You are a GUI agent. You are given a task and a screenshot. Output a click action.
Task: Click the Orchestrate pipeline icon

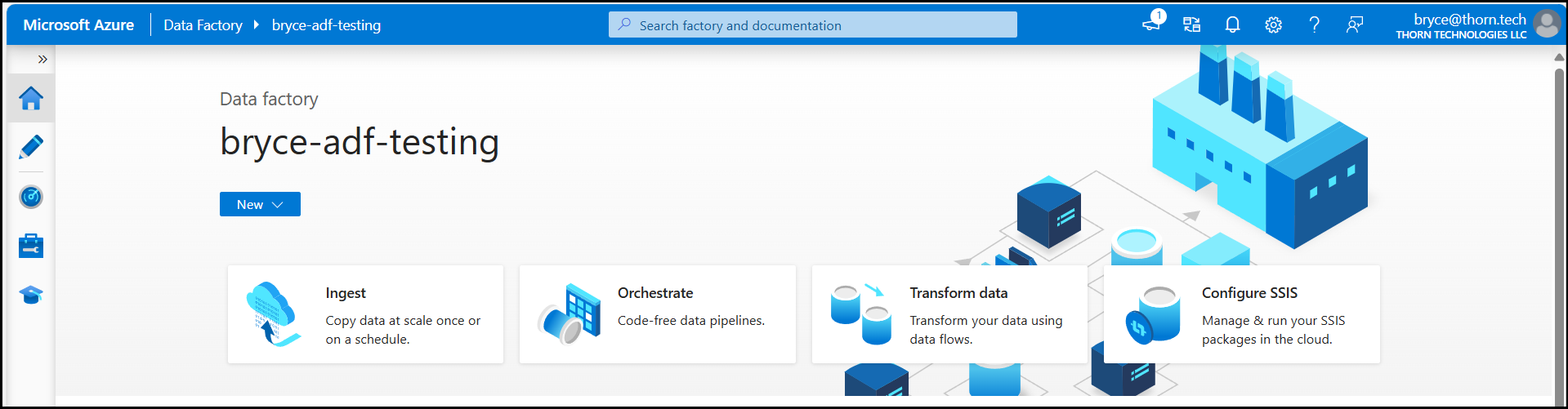pyautogui.click(x=570, y=314)
